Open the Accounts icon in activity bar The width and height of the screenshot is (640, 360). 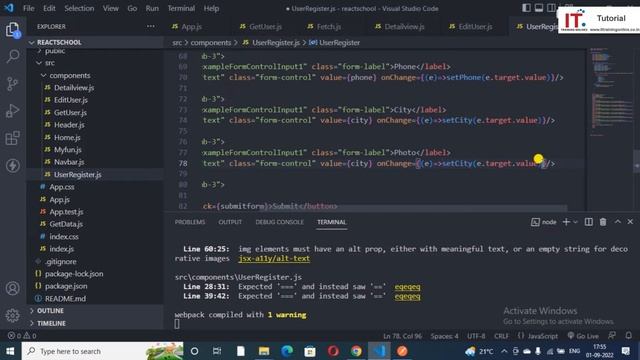pos(13,288)
